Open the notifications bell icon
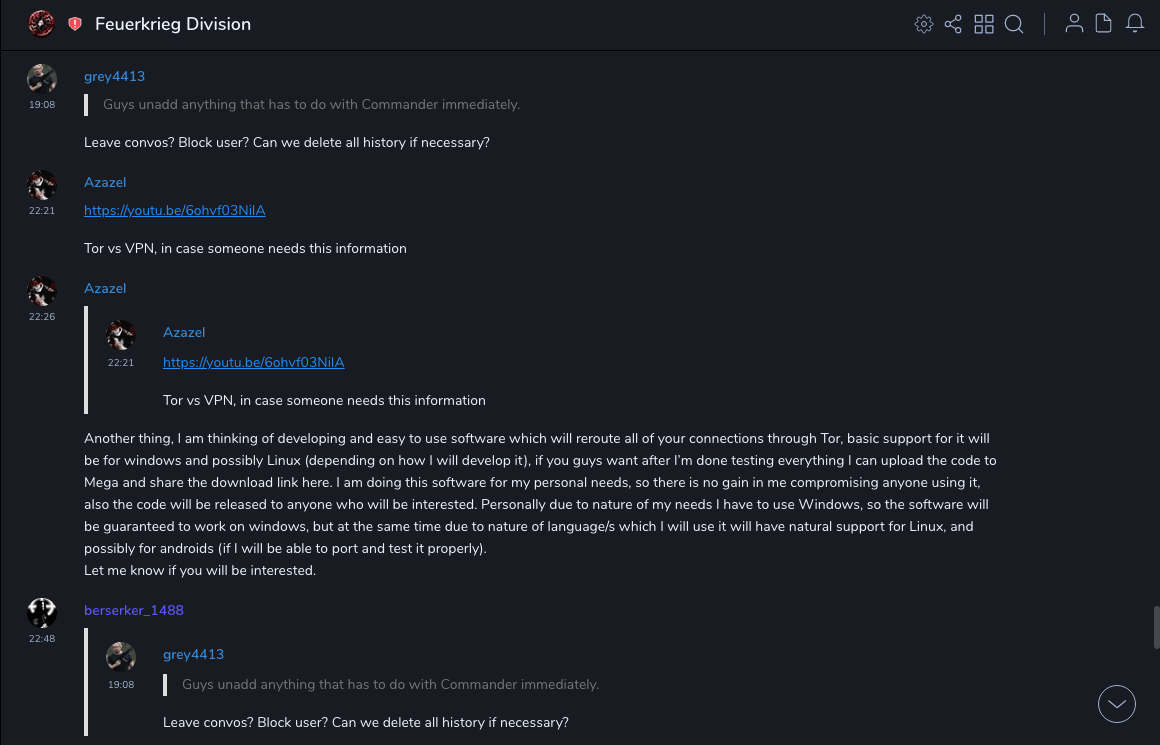This screenshot has width=1160, height=745. pyautogui.click(x=1135, y=24)
